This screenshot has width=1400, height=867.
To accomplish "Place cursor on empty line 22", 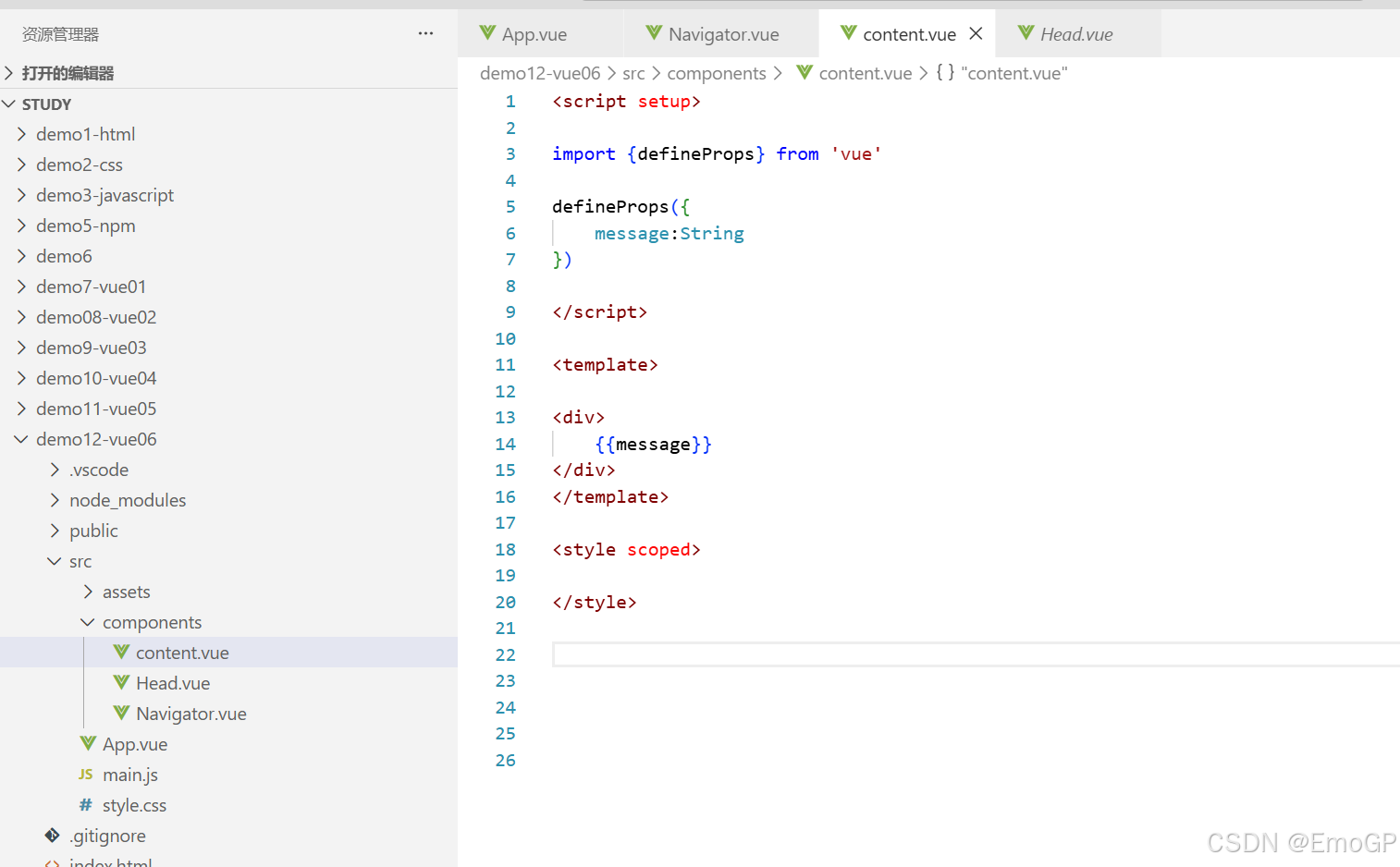I will [x=976, y=654].
